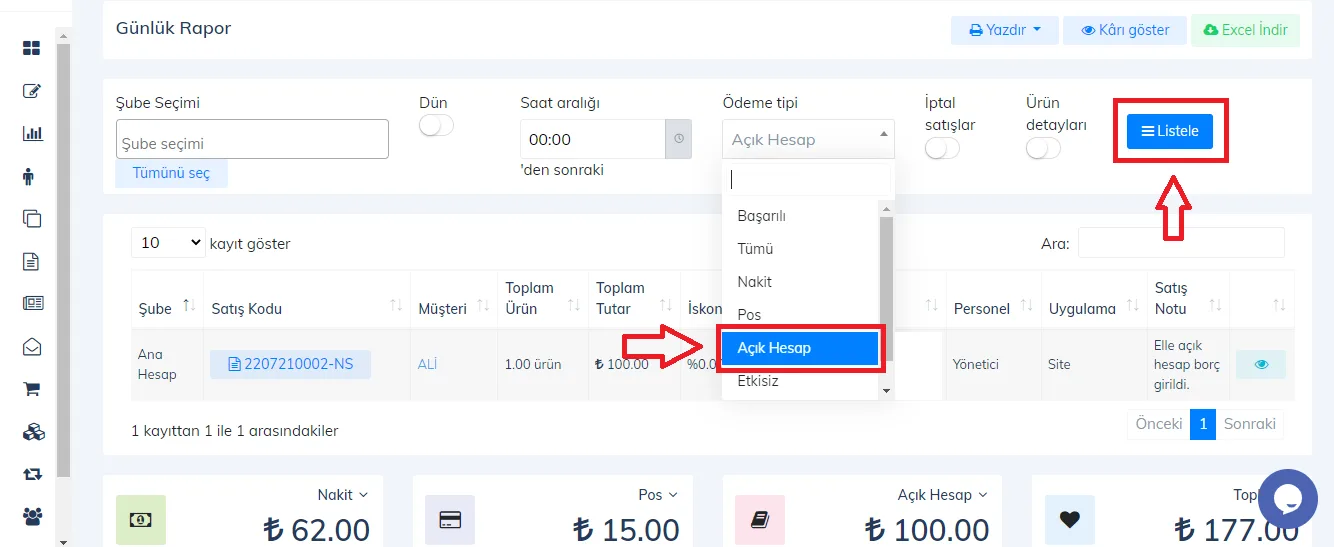Choose Tümü from payment type list
The image size is (1334, 547).
coord(800,249)
